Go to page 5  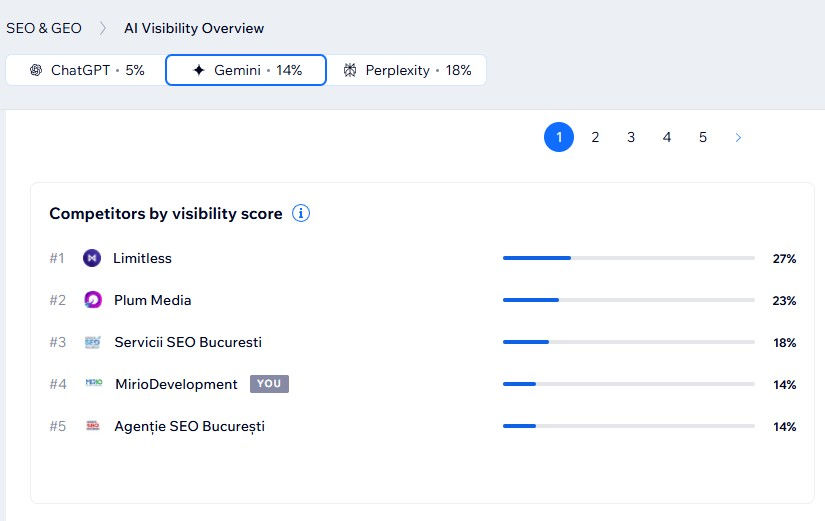coord(702,137)
